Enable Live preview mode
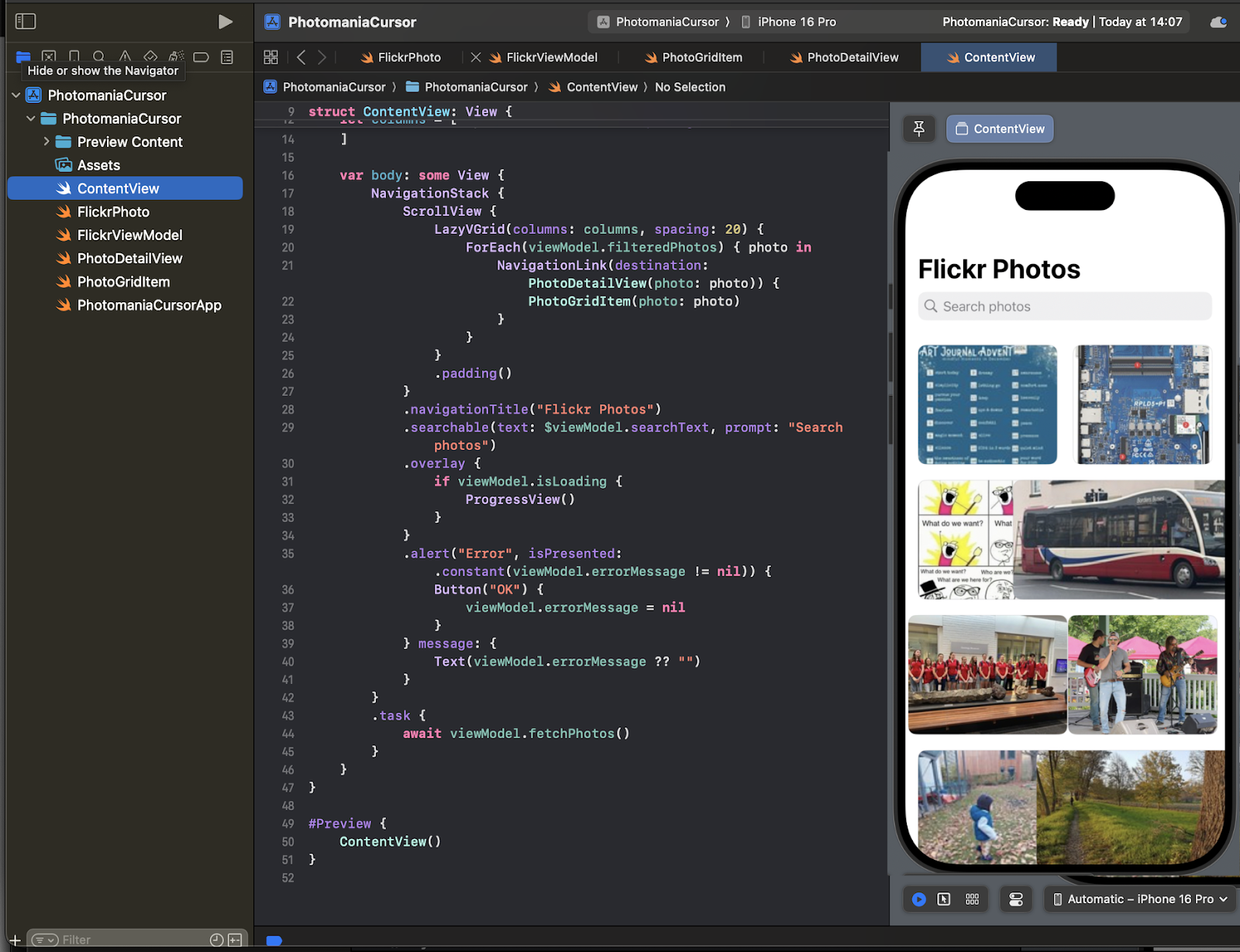1240x952 pixels. pos(919,899)
